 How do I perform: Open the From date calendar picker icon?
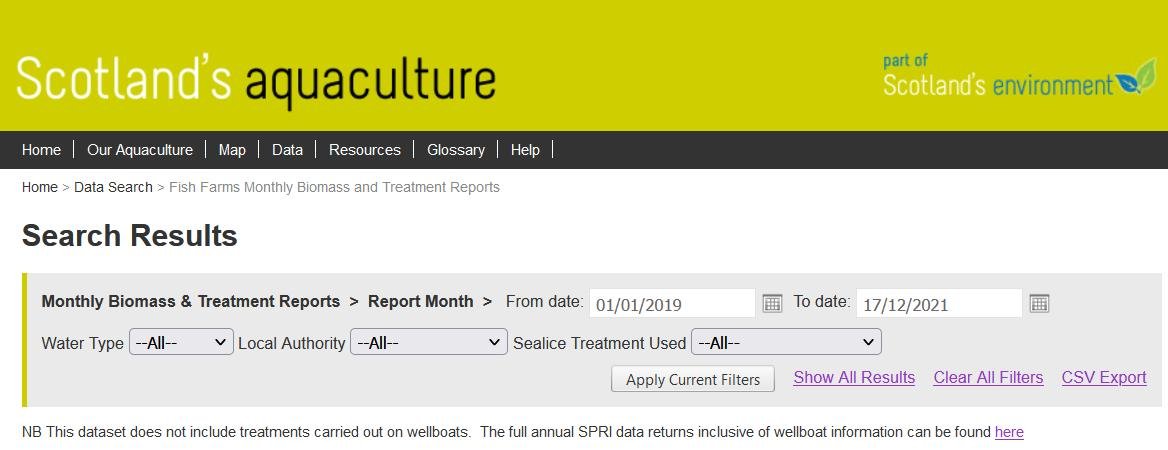click(x=772, y=303)
